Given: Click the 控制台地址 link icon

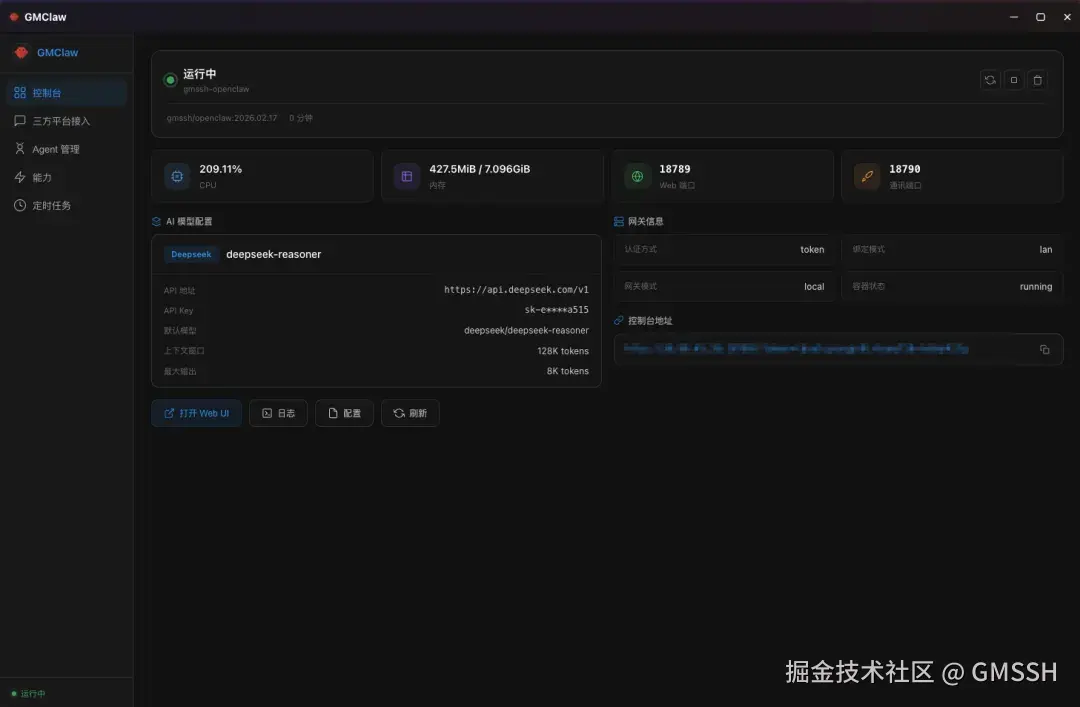Looking at the screenshot, I should coord(620,320).
